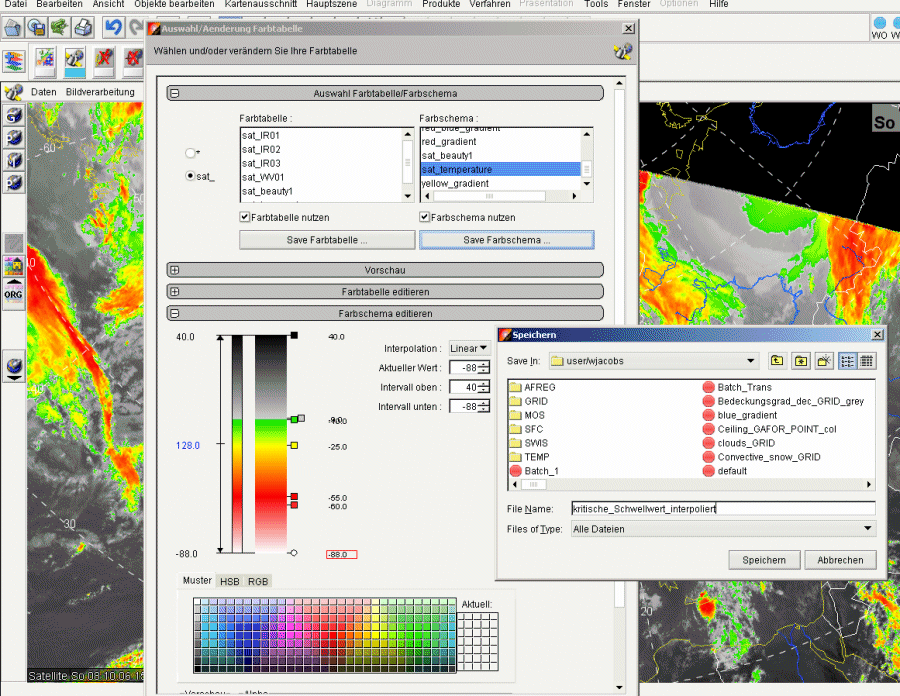Image resolution: width=900 pixels, height=696 pixels.
Task: Click the Intervall oben spinner arrows
Action: coord(484,387)
